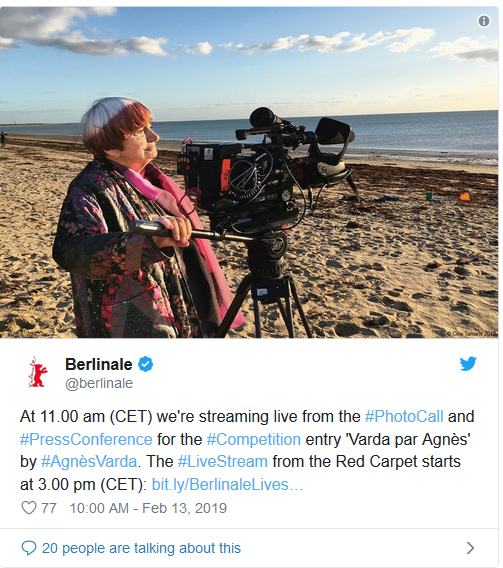Open '20 people are talking about this'
503x568 pixels.
tap(141, 548)
